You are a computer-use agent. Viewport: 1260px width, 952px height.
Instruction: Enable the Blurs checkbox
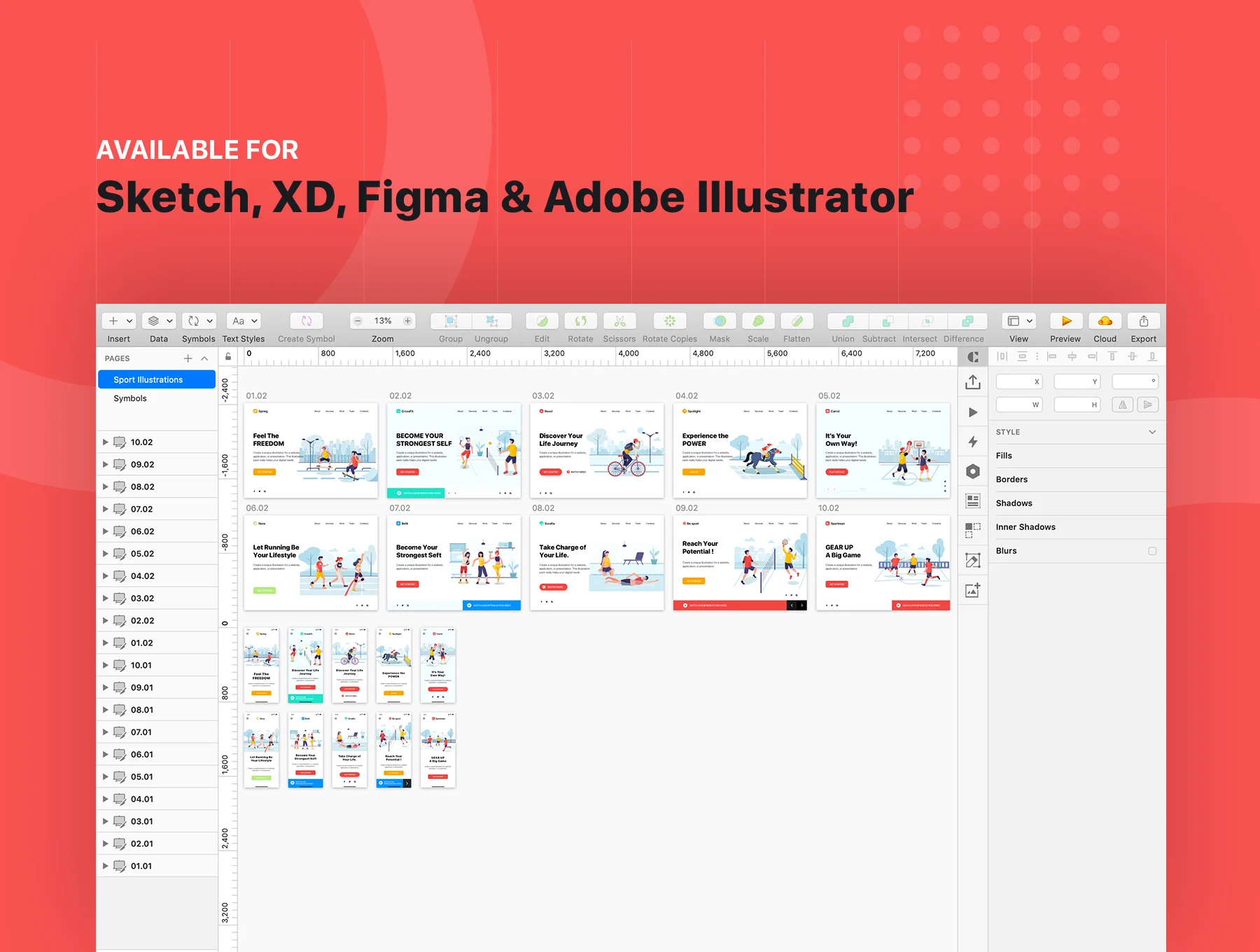click(1152, 551)
